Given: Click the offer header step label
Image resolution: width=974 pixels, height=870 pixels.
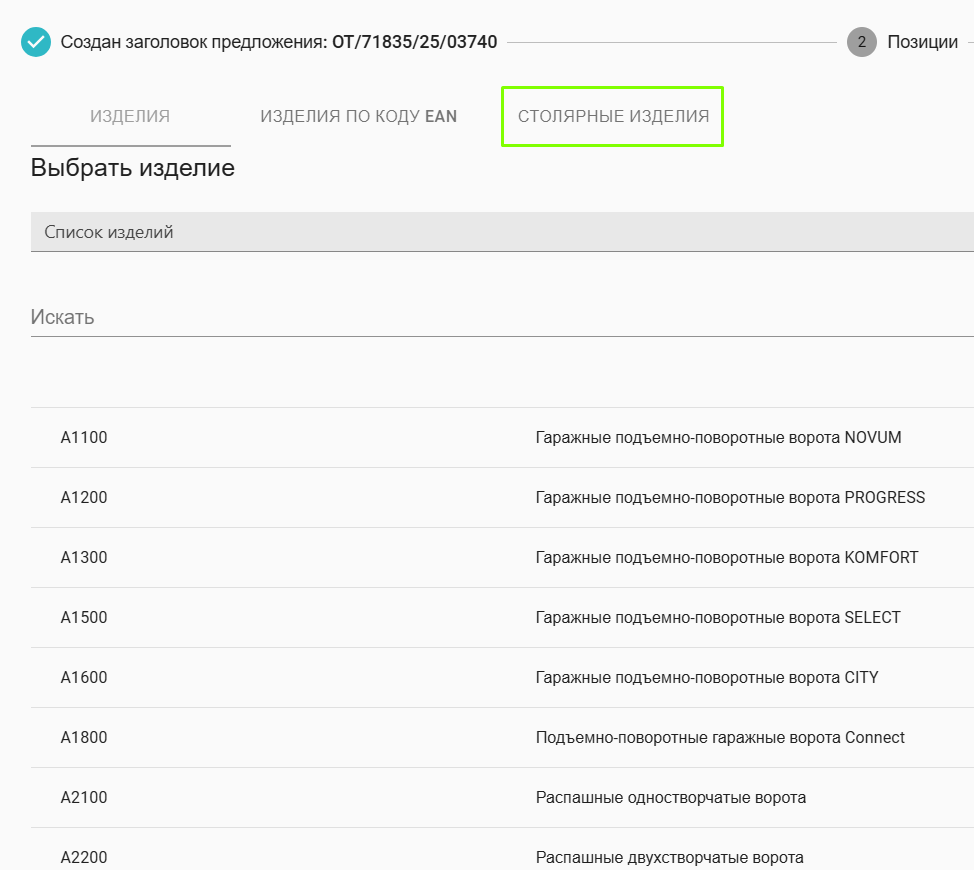Looking at the screenshot, I should click(279, 43).
